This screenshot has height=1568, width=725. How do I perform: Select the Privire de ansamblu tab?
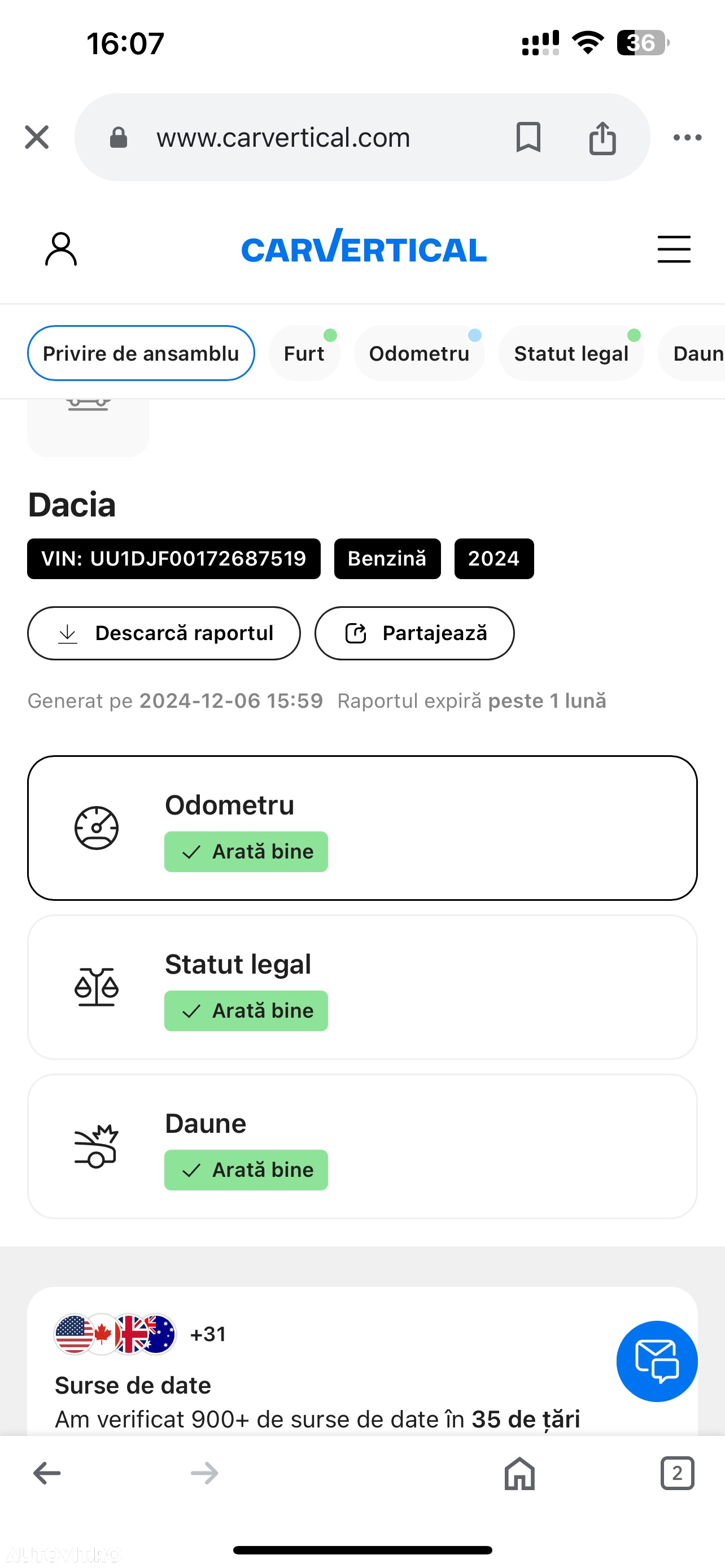141,353
